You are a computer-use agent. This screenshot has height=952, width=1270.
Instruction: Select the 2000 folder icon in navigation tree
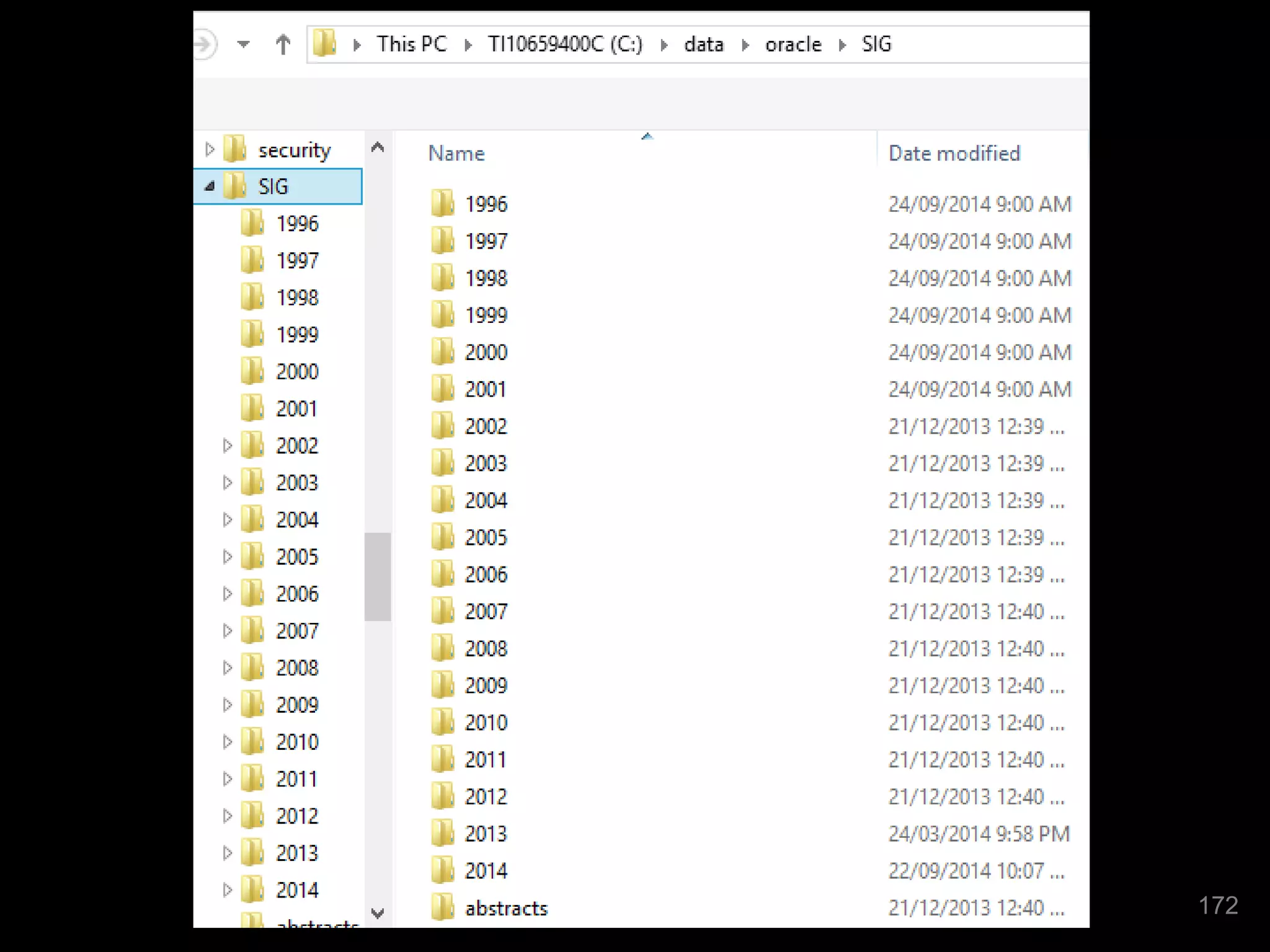tap(252, 371)
